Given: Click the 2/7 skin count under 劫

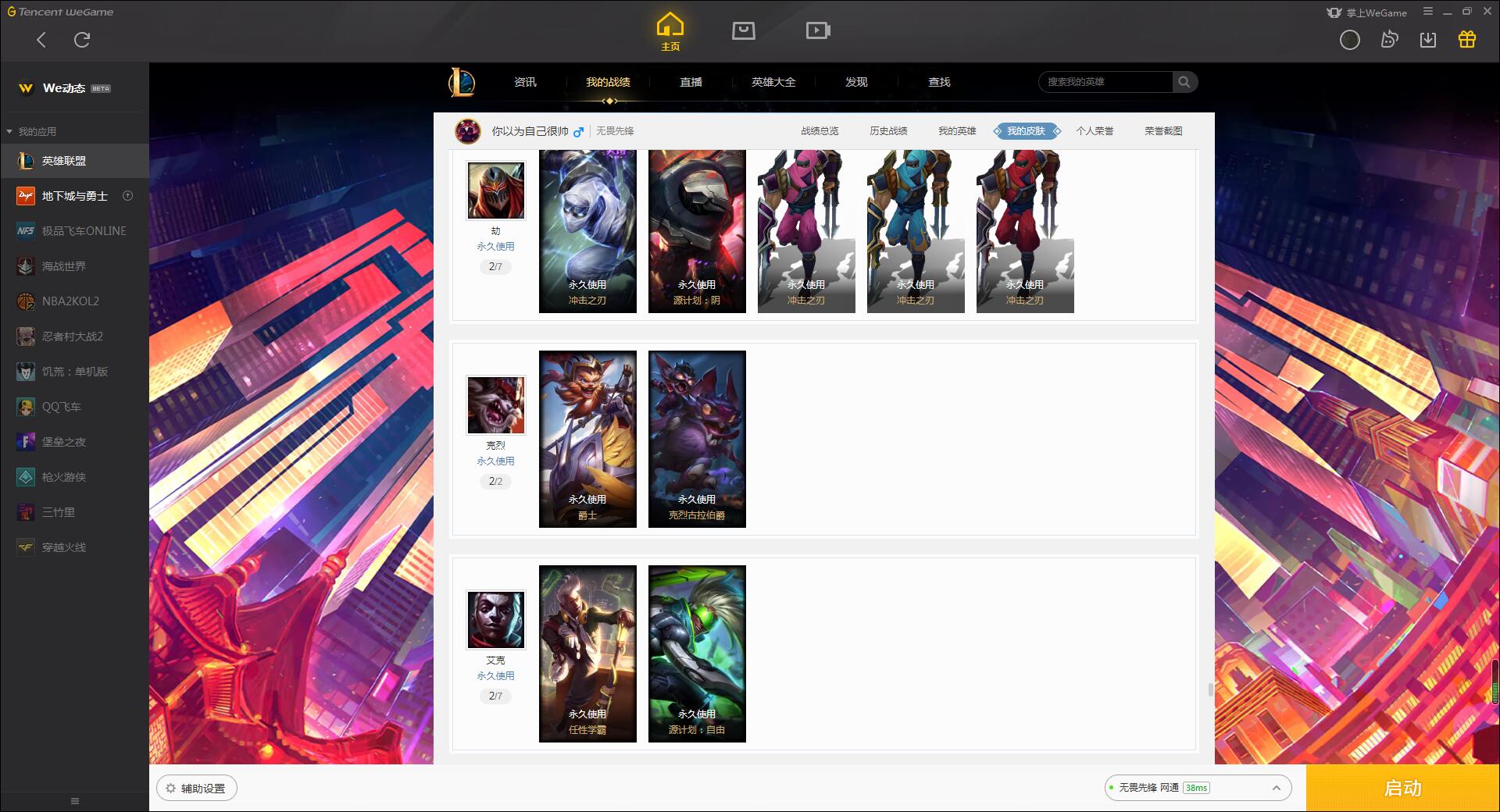Looking at the screenshot, I should click(495, 266).
